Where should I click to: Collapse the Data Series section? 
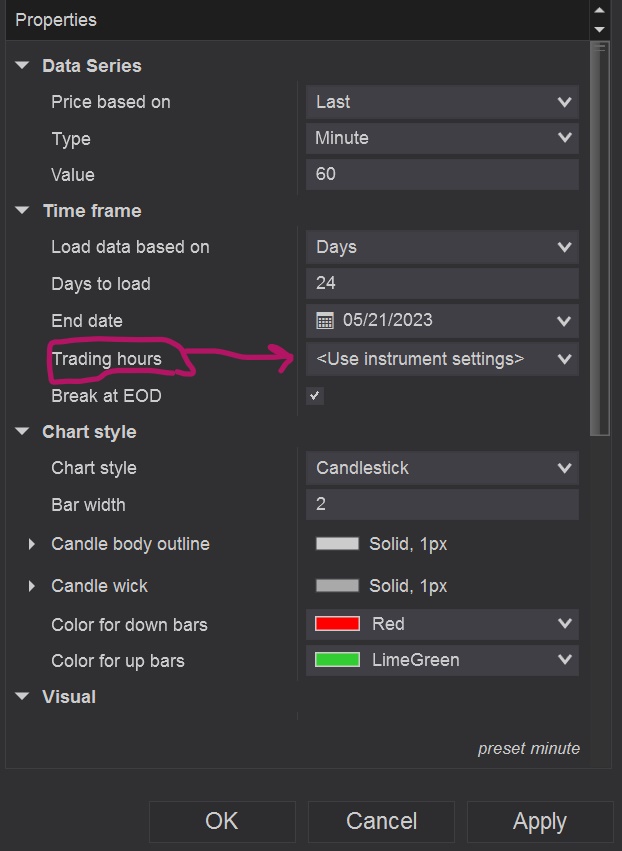point(23,66)
